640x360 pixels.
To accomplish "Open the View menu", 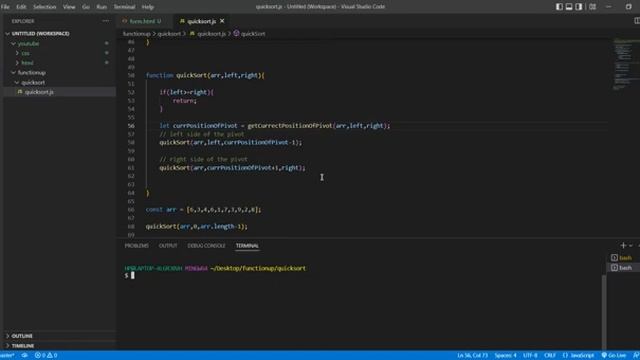I will coord(69,7).
